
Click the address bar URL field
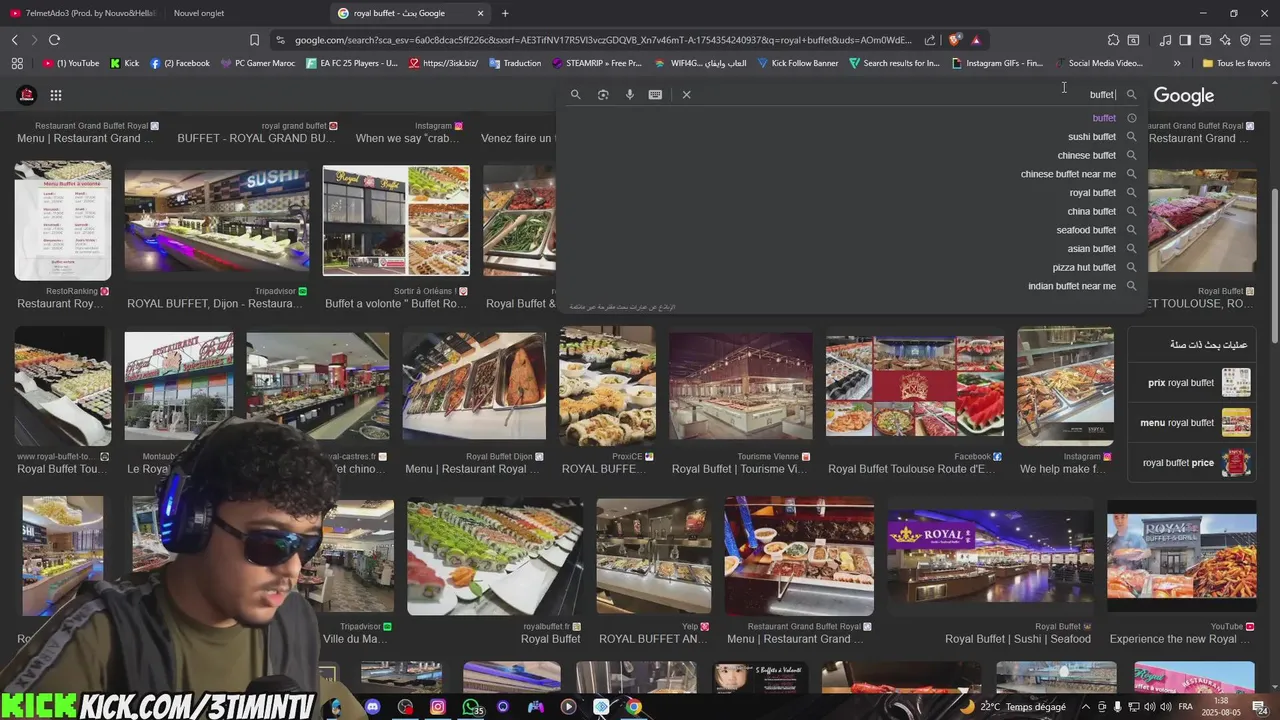(603, 40)
